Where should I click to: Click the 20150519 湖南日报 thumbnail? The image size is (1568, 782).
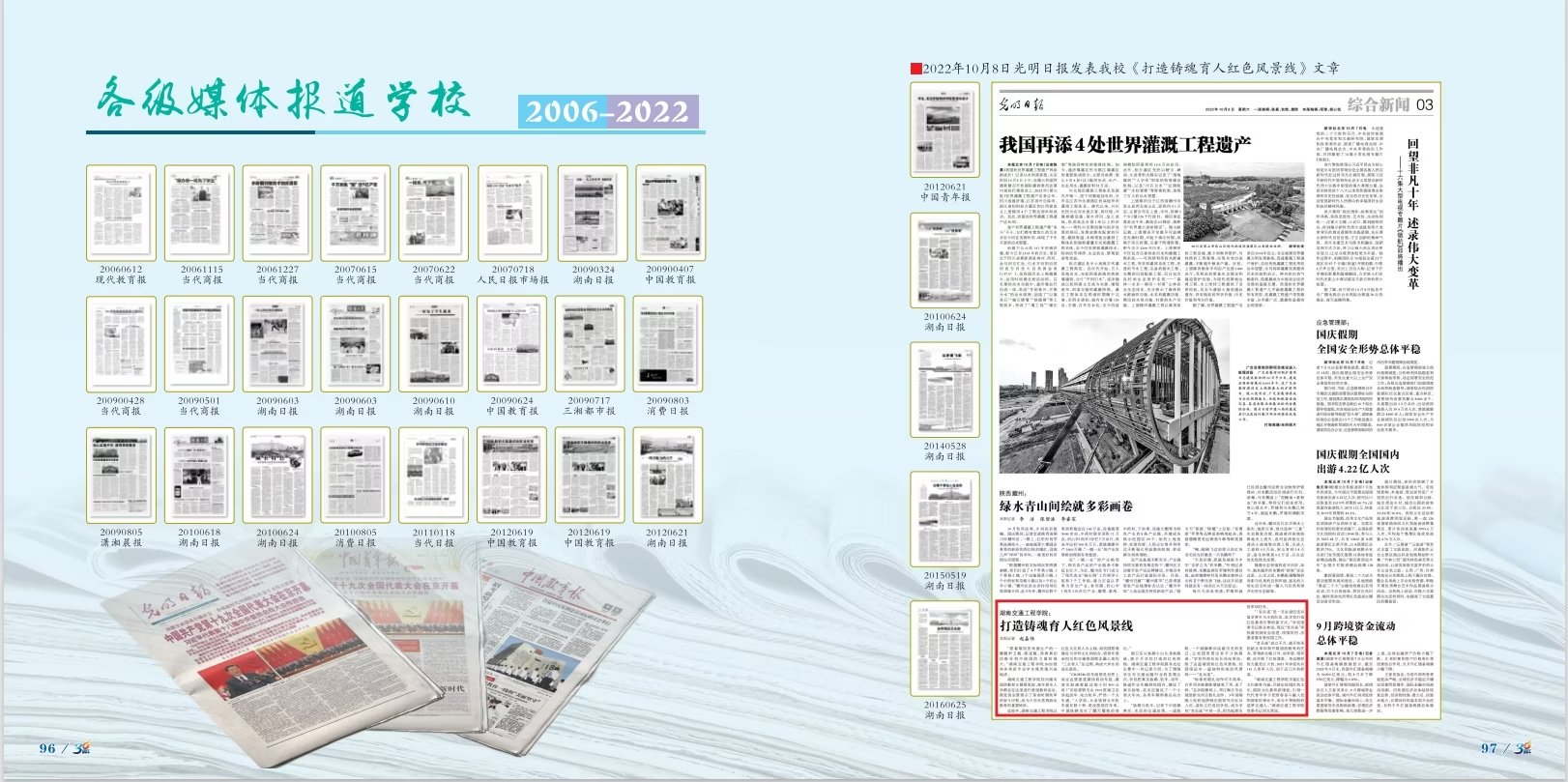coord(945,519)
